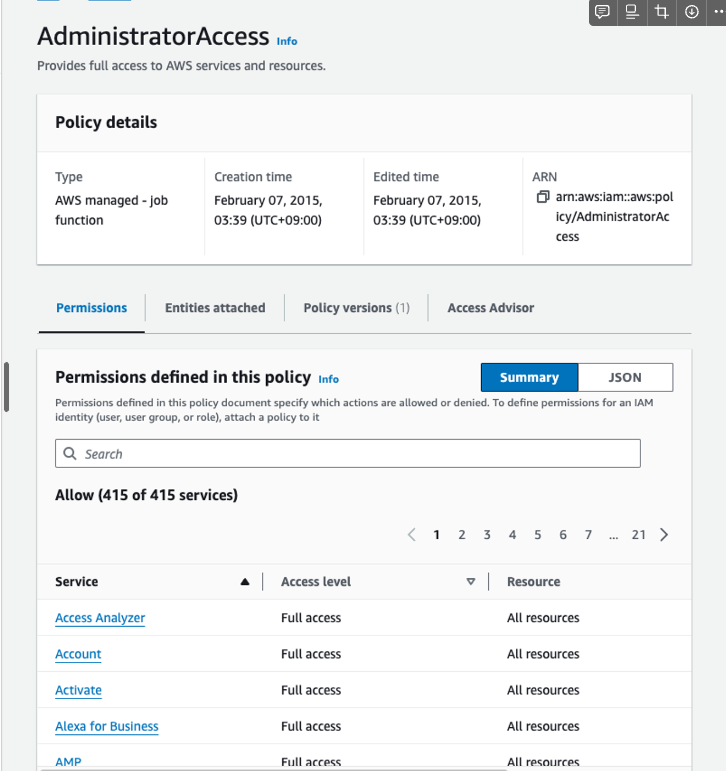726x771 pixels.
Task: Click the Creation time date value
Action: click(268, 210)
